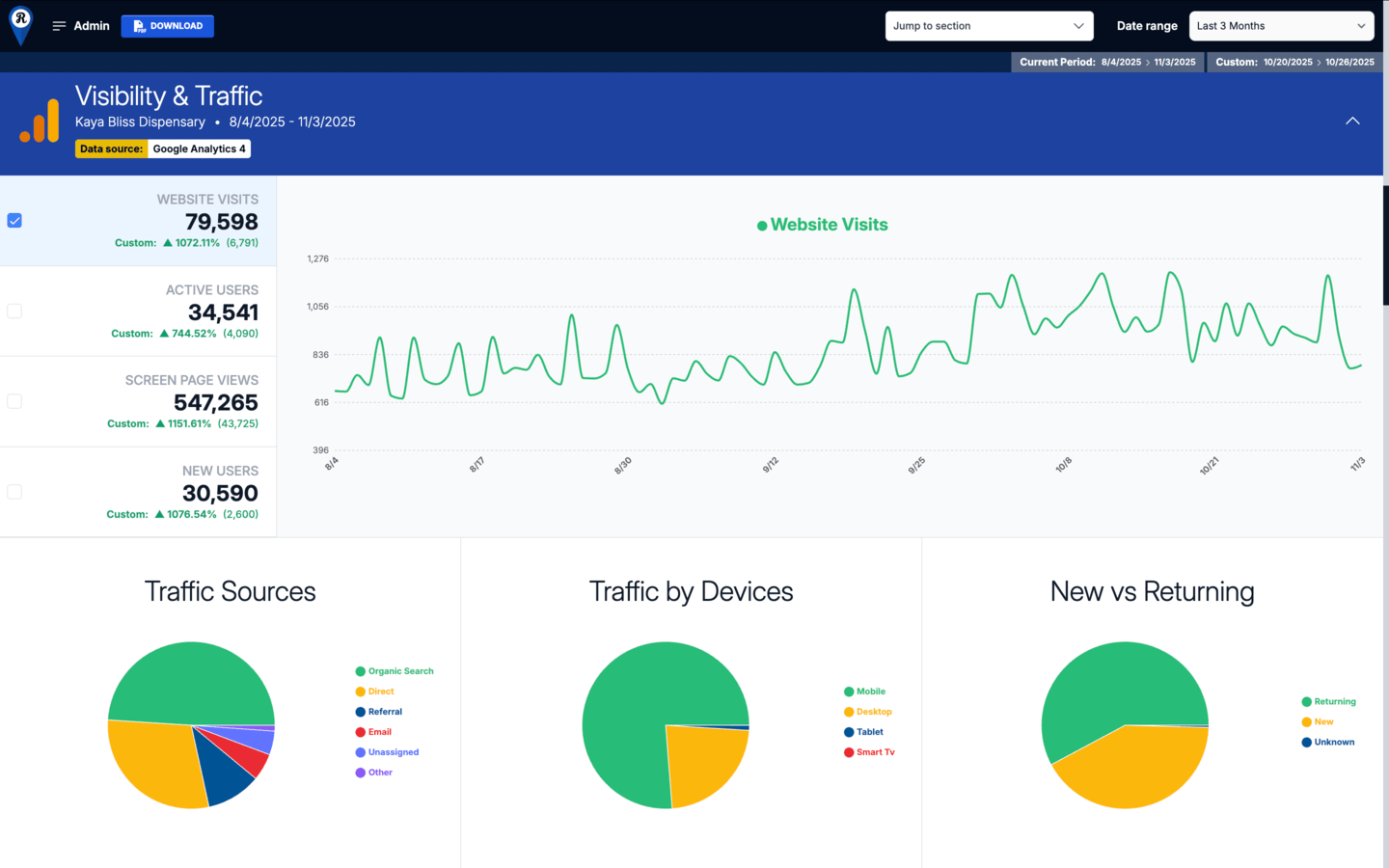Click the Download PDF button
Screen dimensions: 1389x868
(168, 26)
